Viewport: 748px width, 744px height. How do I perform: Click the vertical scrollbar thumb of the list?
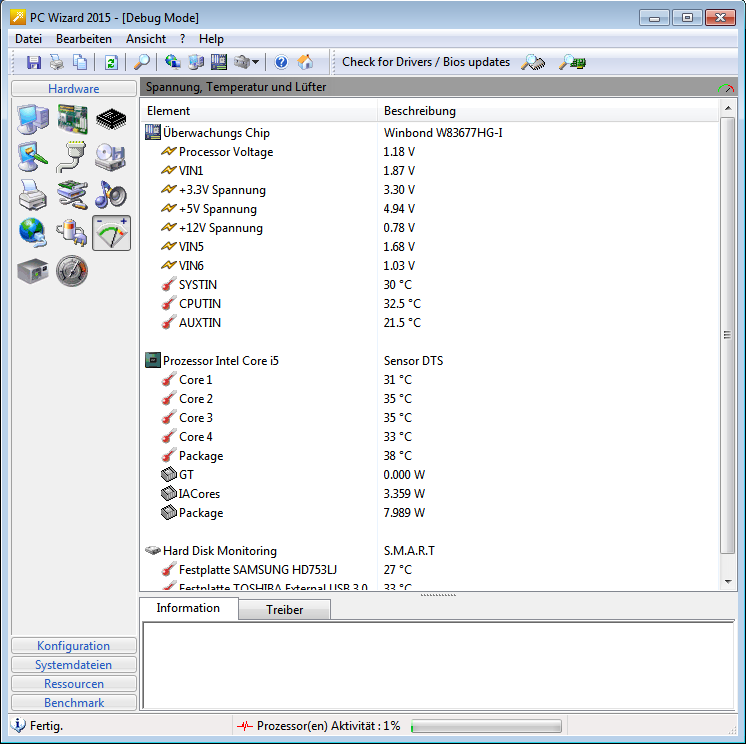tap(727, 335)
